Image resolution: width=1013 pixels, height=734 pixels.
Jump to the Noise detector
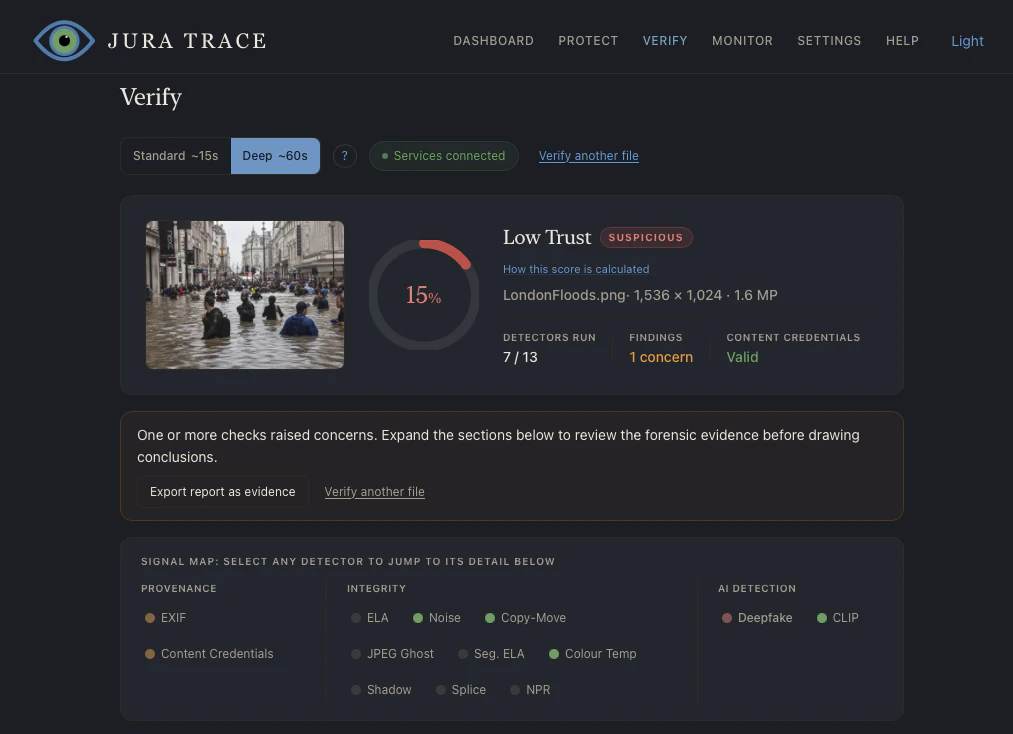pos(437,618)
